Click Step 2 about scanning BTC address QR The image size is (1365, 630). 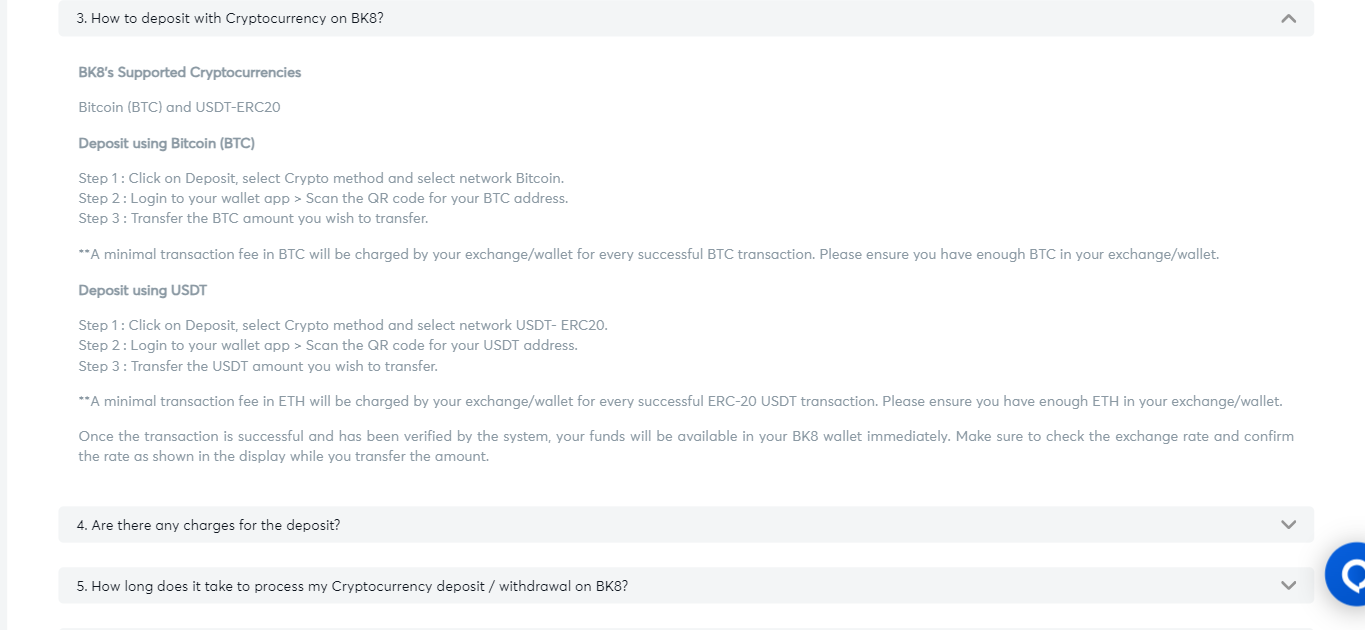coord(323,198)
